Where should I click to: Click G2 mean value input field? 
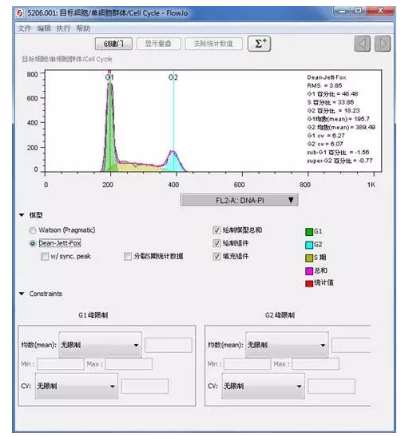[351, 345]
